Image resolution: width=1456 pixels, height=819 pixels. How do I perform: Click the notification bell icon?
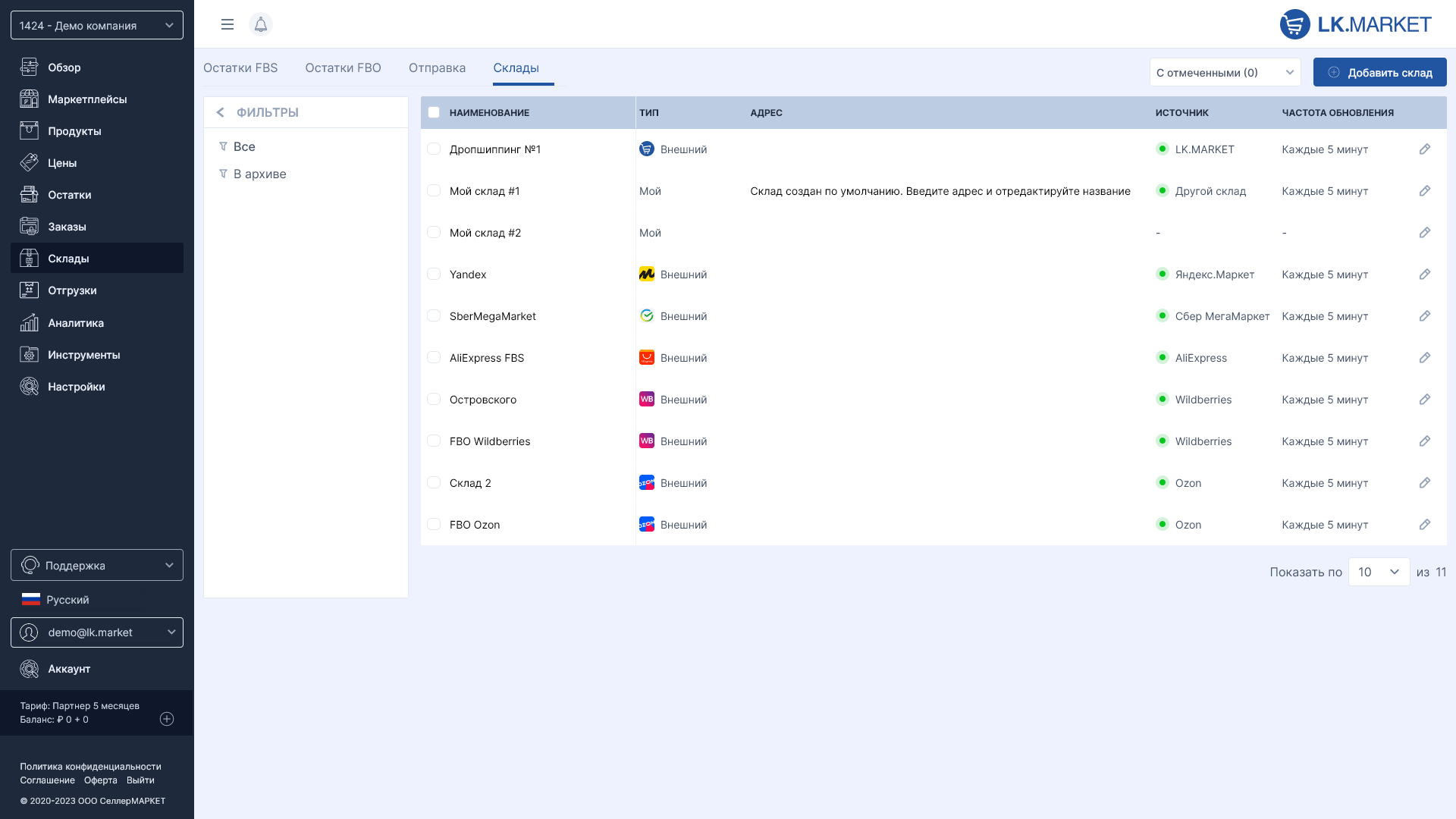click(260, 24)
